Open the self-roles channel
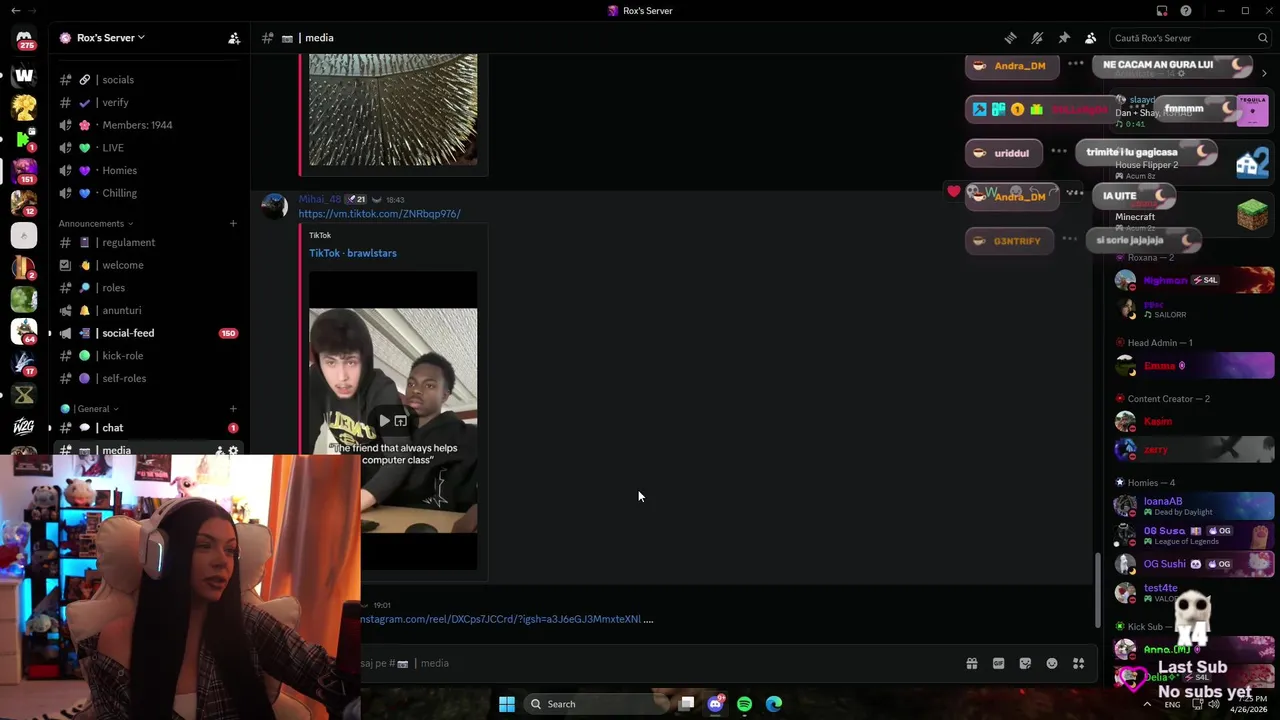 point(148,378)
